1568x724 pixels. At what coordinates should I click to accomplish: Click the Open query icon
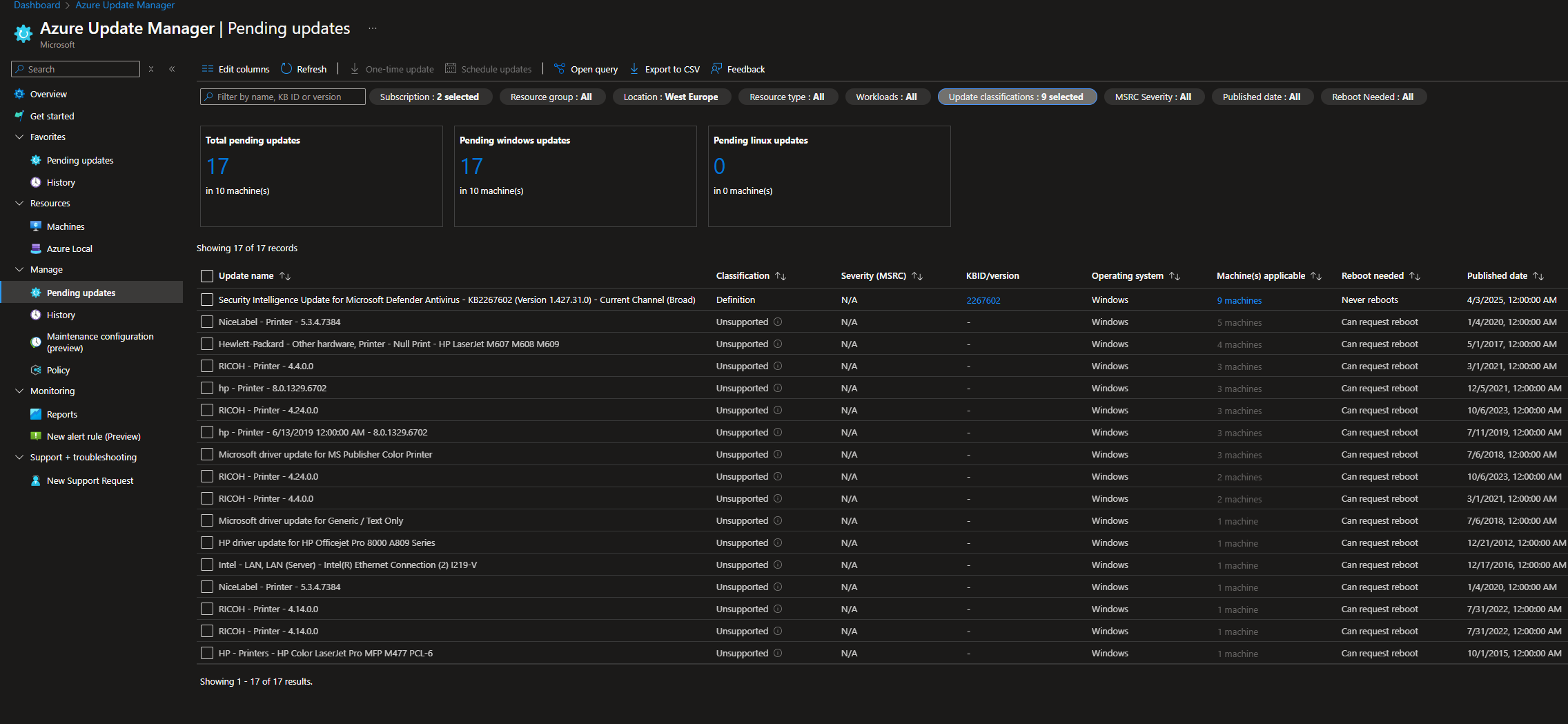560,68
